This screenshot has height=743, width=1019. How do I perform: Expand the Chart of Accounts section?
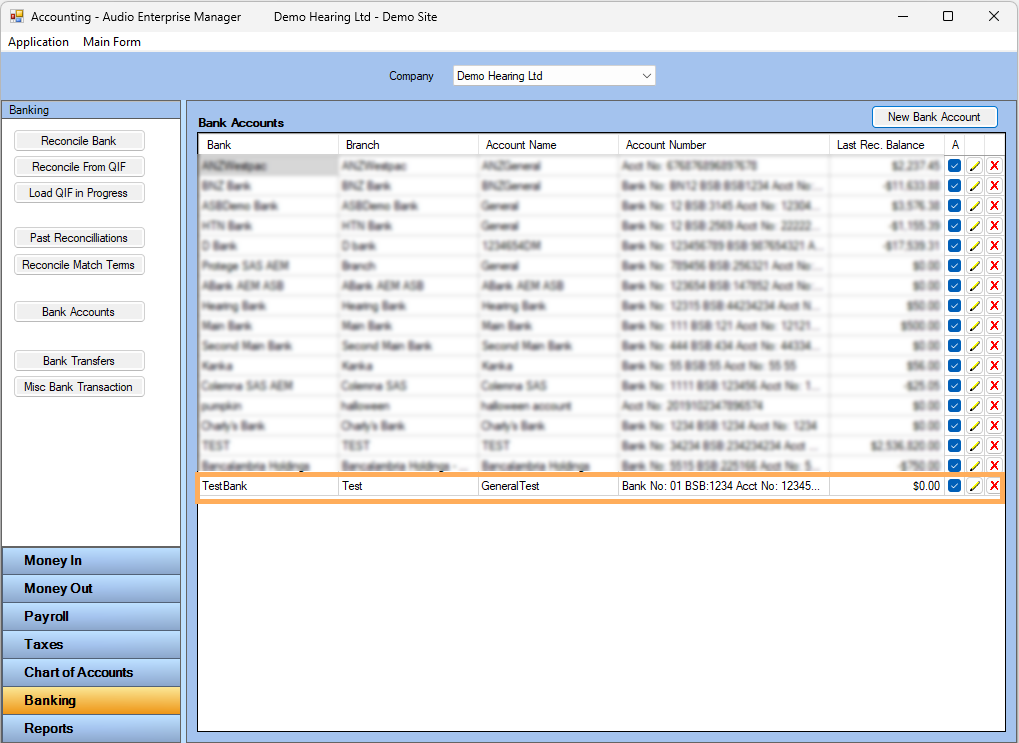click(91, 673)
